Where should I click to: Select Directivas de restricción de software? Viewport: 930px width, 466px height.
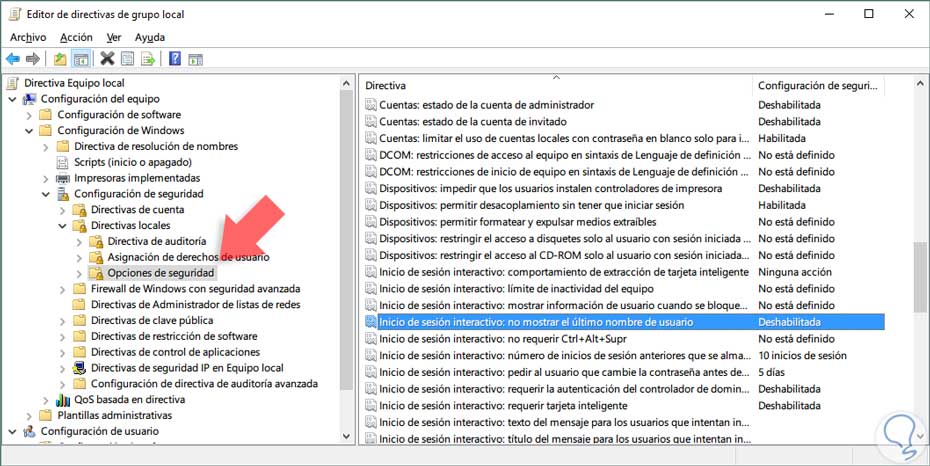pyautogui.click(x=174, y=336)
